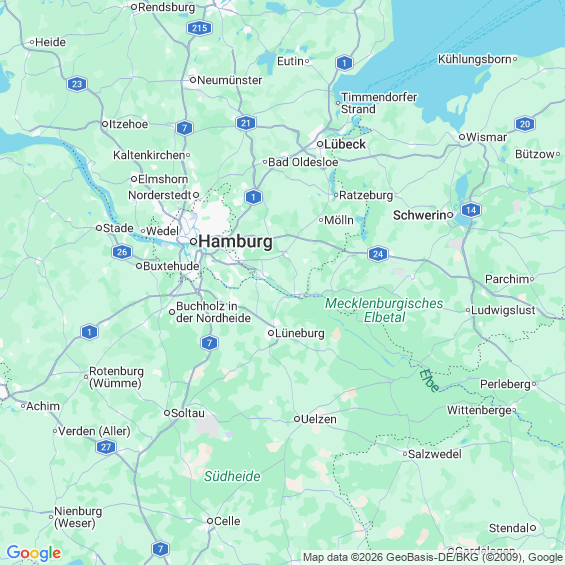
Task: Click the A20 highway shield near Wismar
Action: click(525, 124)
